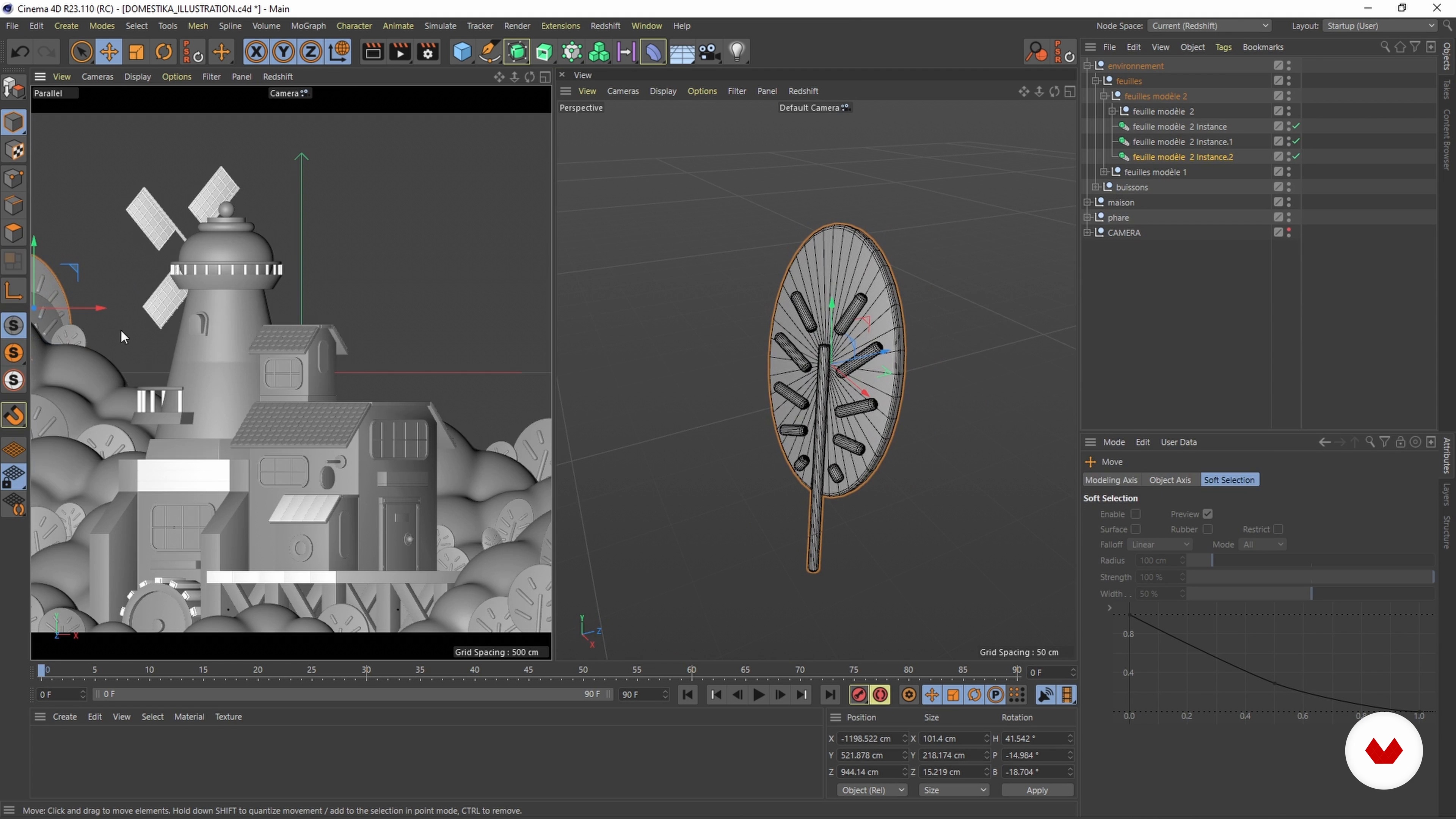Add a Cube primitive object
The width and height of the screenshot is (1456, 819).
click(x=462, y=52)
